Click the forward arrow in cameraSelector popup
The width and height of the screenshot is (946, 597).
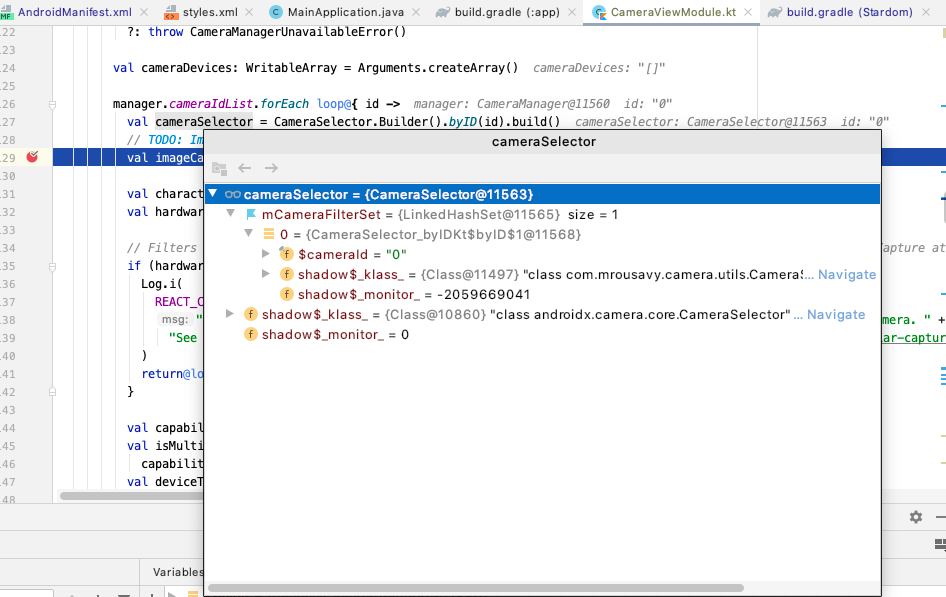click(x=269, y=168)
